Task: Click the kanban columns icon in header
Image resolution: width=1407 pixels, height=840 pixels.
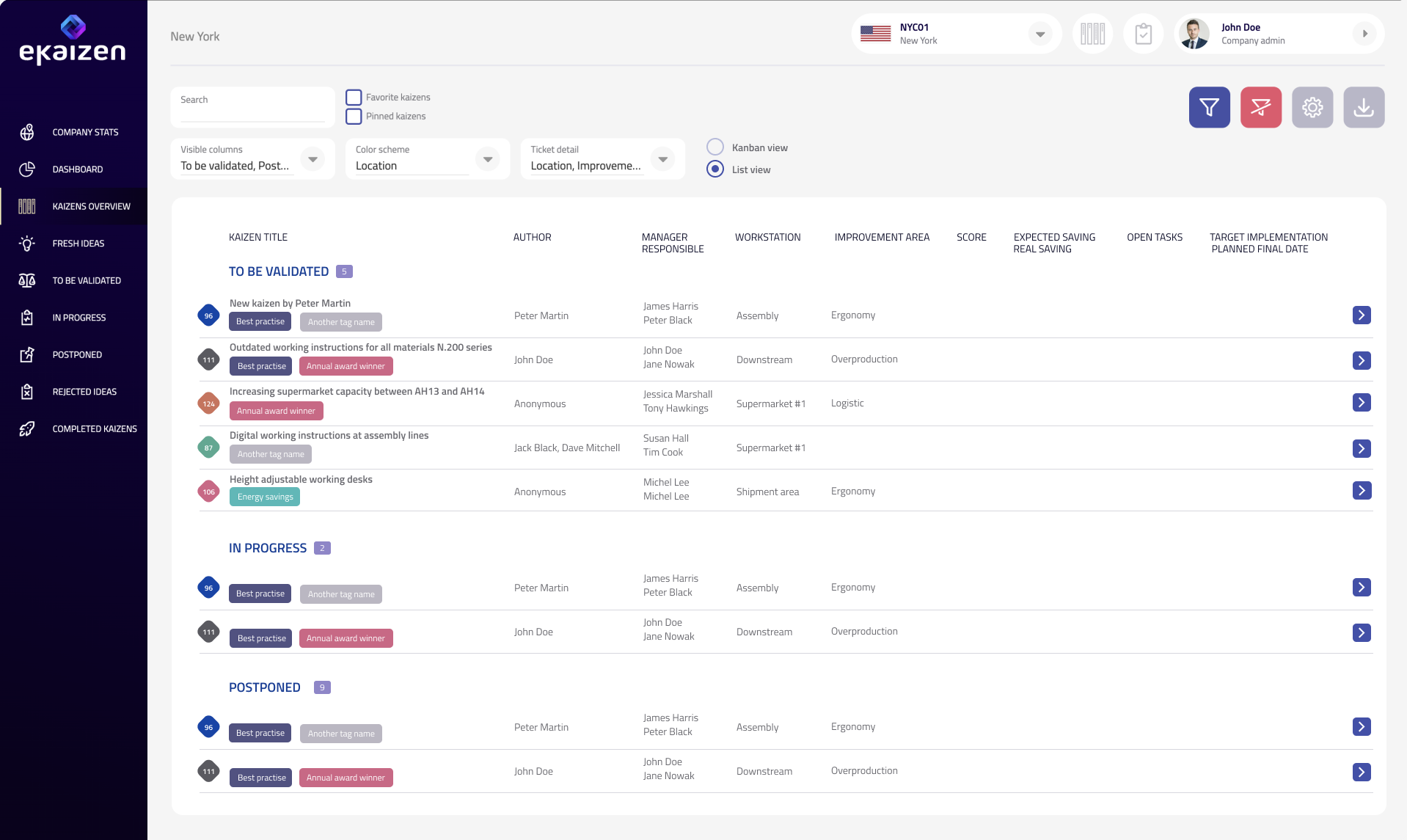Action: [1092, 34]
